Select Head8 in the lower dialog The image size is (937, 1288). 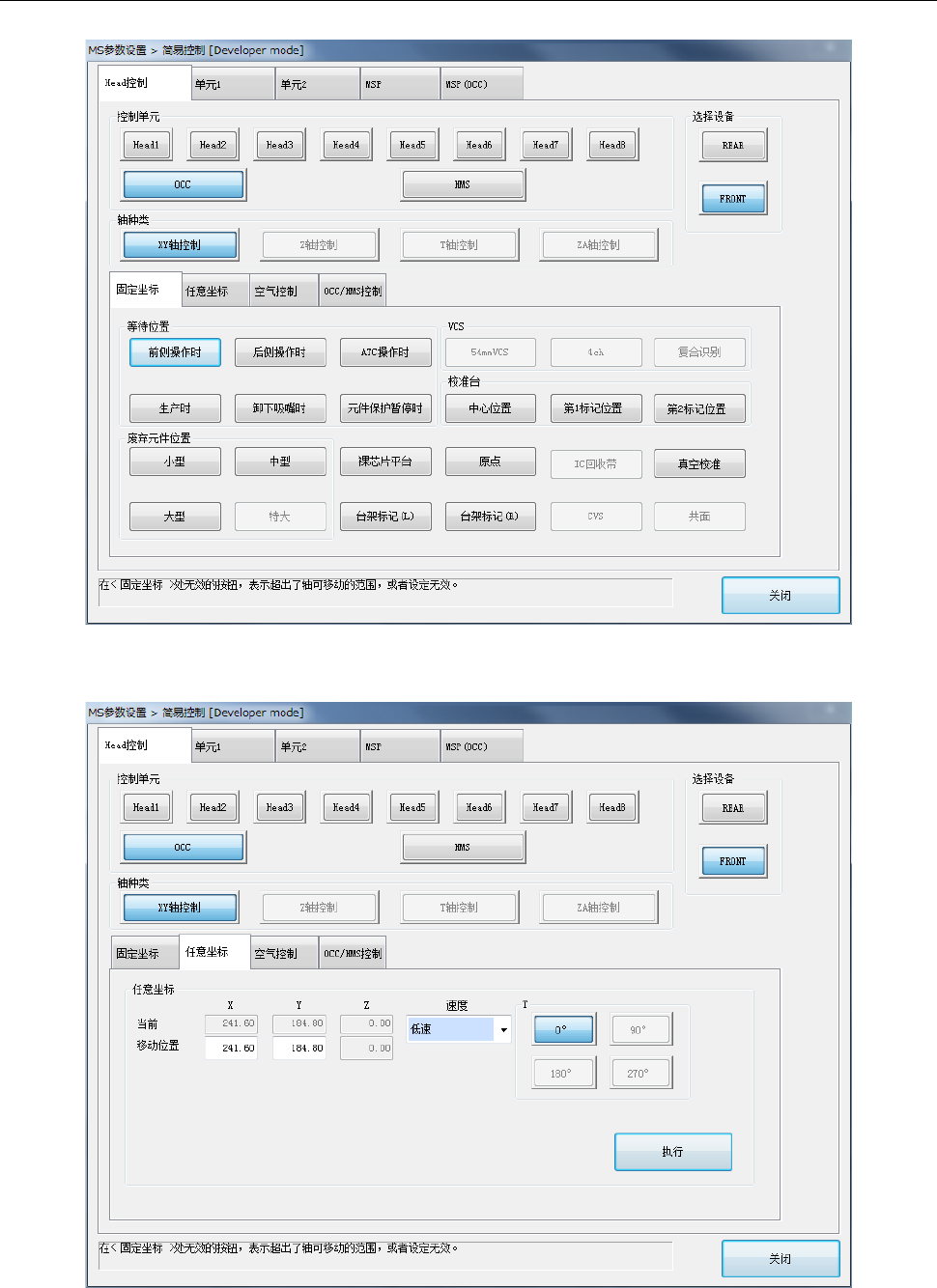pyautogui.click(x=613, y=807)
